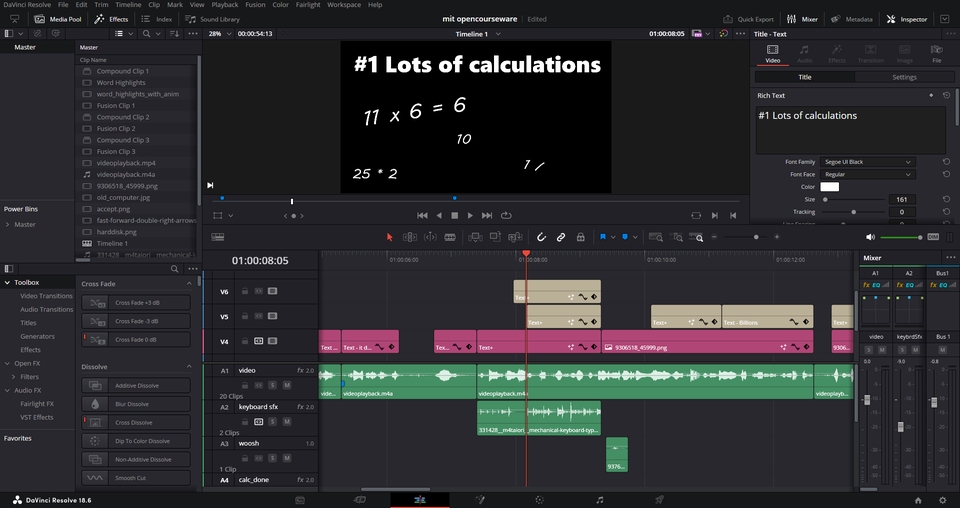Expand the Open FX toolbox category
Viewport: 960px width, 508px height.
(x=7, y=363)
